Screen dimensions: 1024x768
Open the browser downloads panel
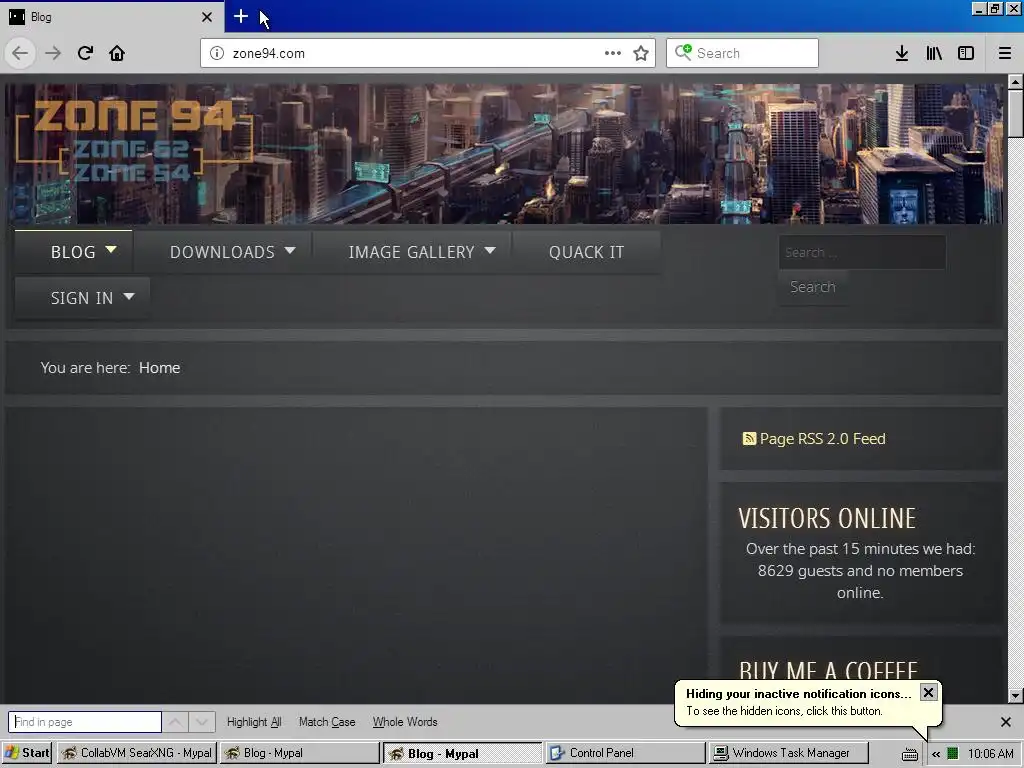pyautogui.click(x=902, y=53)
